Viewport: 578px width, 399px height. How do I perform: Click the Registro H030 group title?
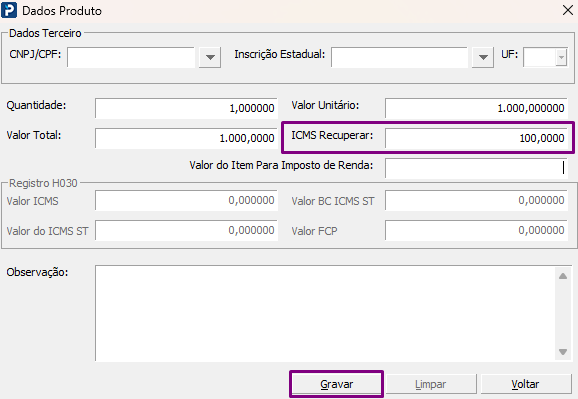click(43, 183)
